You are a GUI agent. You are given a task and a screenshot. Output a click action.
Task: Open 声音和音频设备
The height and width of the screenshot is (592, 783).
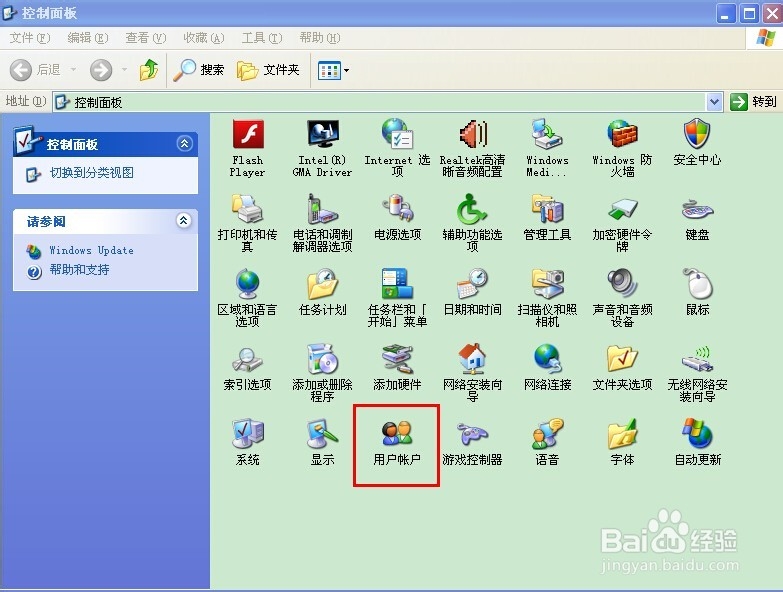click(622, 298)
